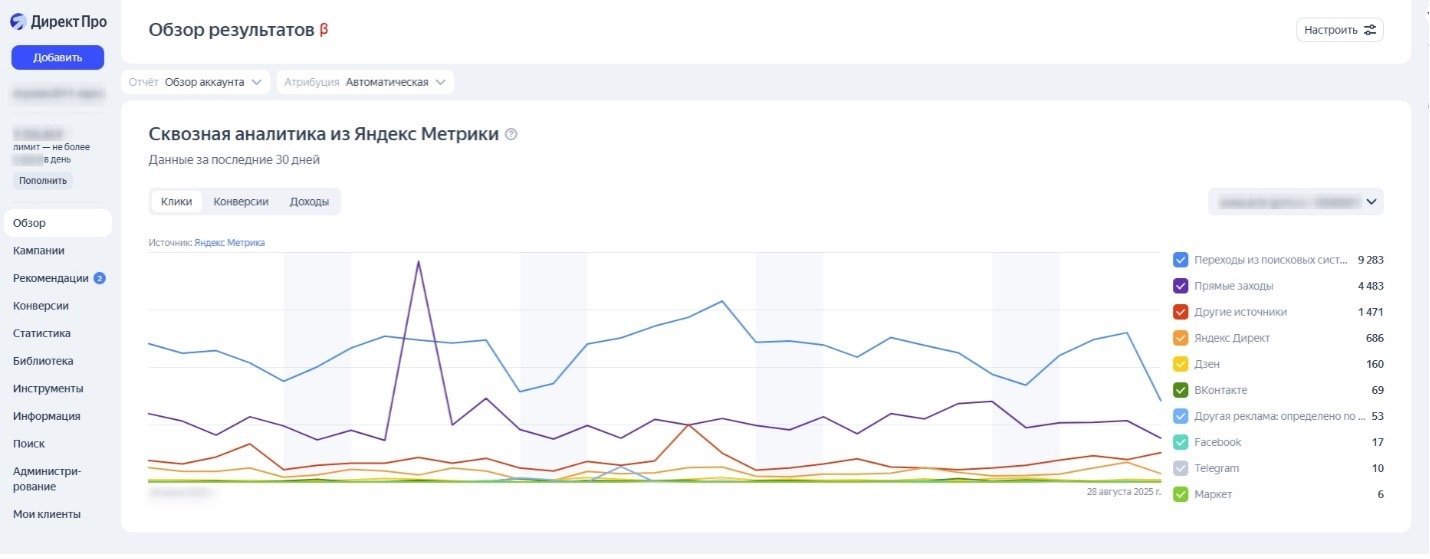This screenshot has height=559, width=1430.
Task: Click the blue Добавить button
Action: tap(58, 58)
